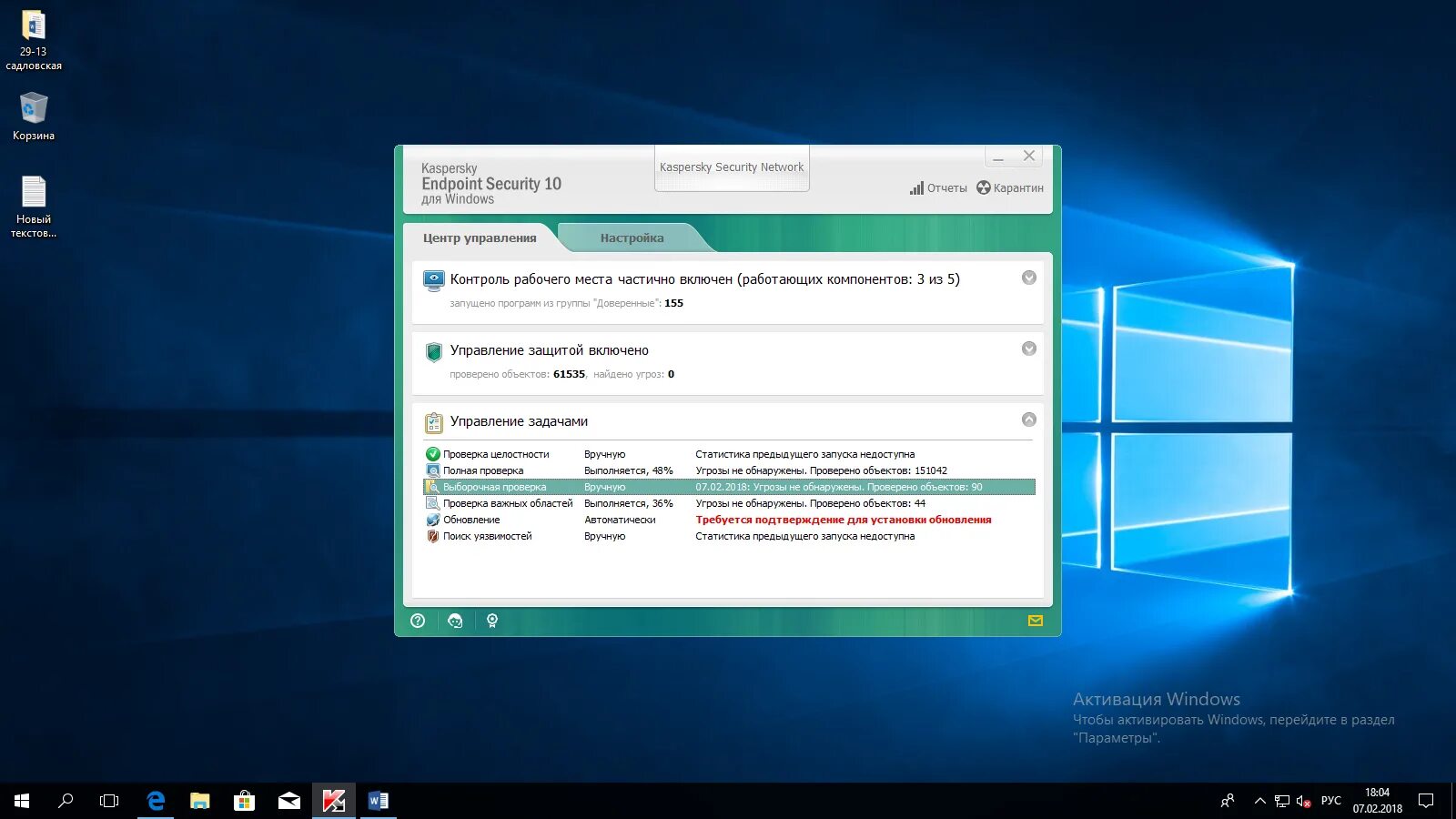
Task: Open the People icon in system tray
Action: pos(1228,801)
